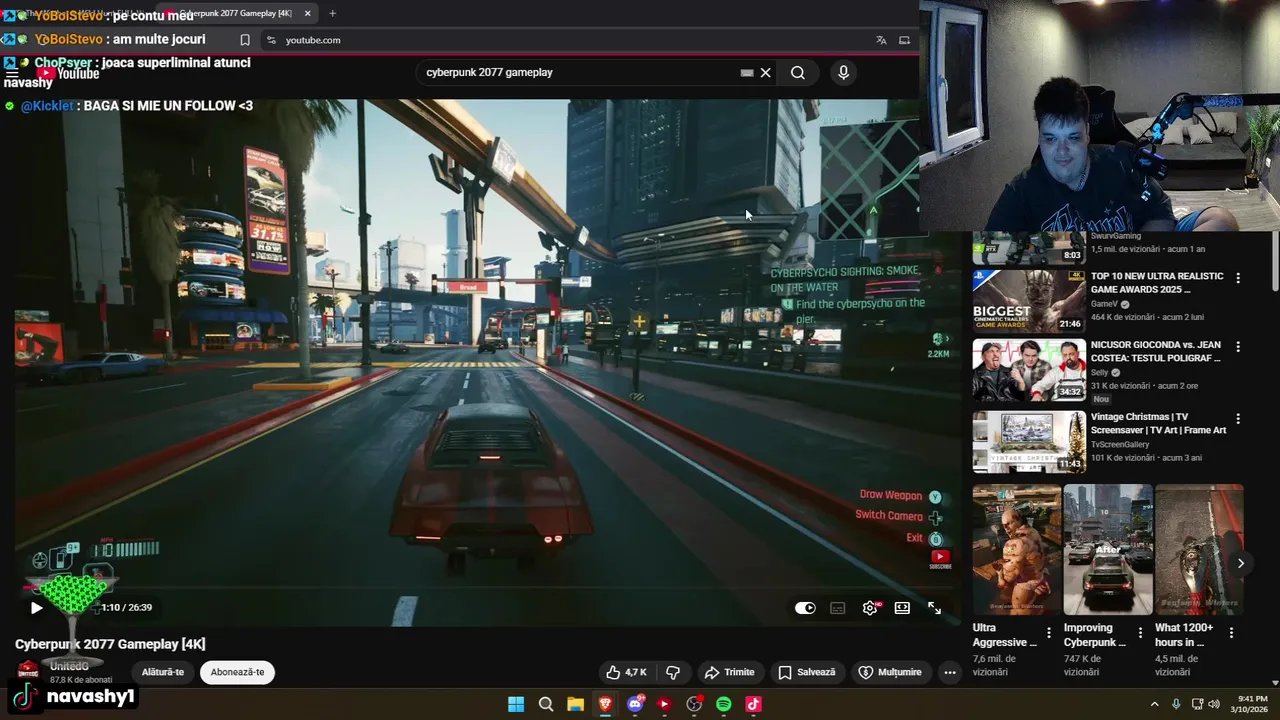This screenshot has height=720, width=1280.
Task: Open Spotify from the taskbar
Action: click(x=724, y=704)
